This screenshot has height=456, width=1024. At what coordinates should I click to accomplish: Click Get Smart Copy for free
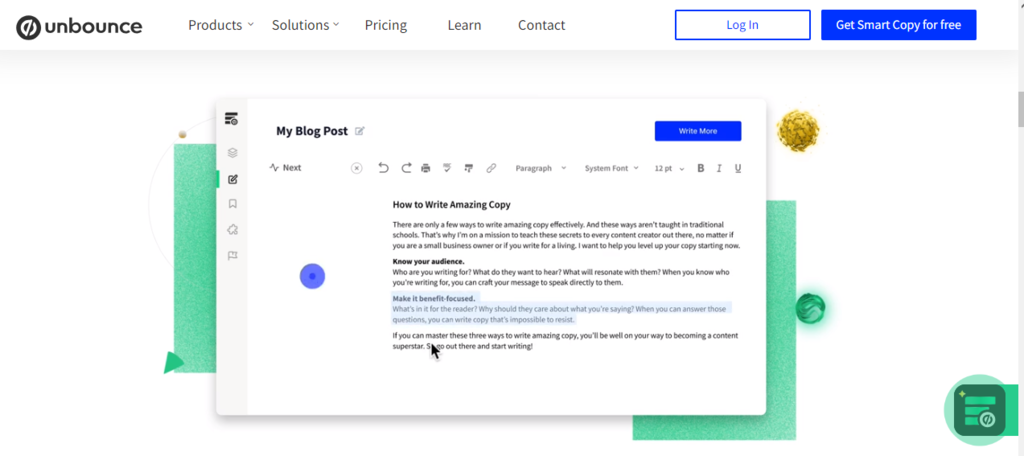pos(898,25)
